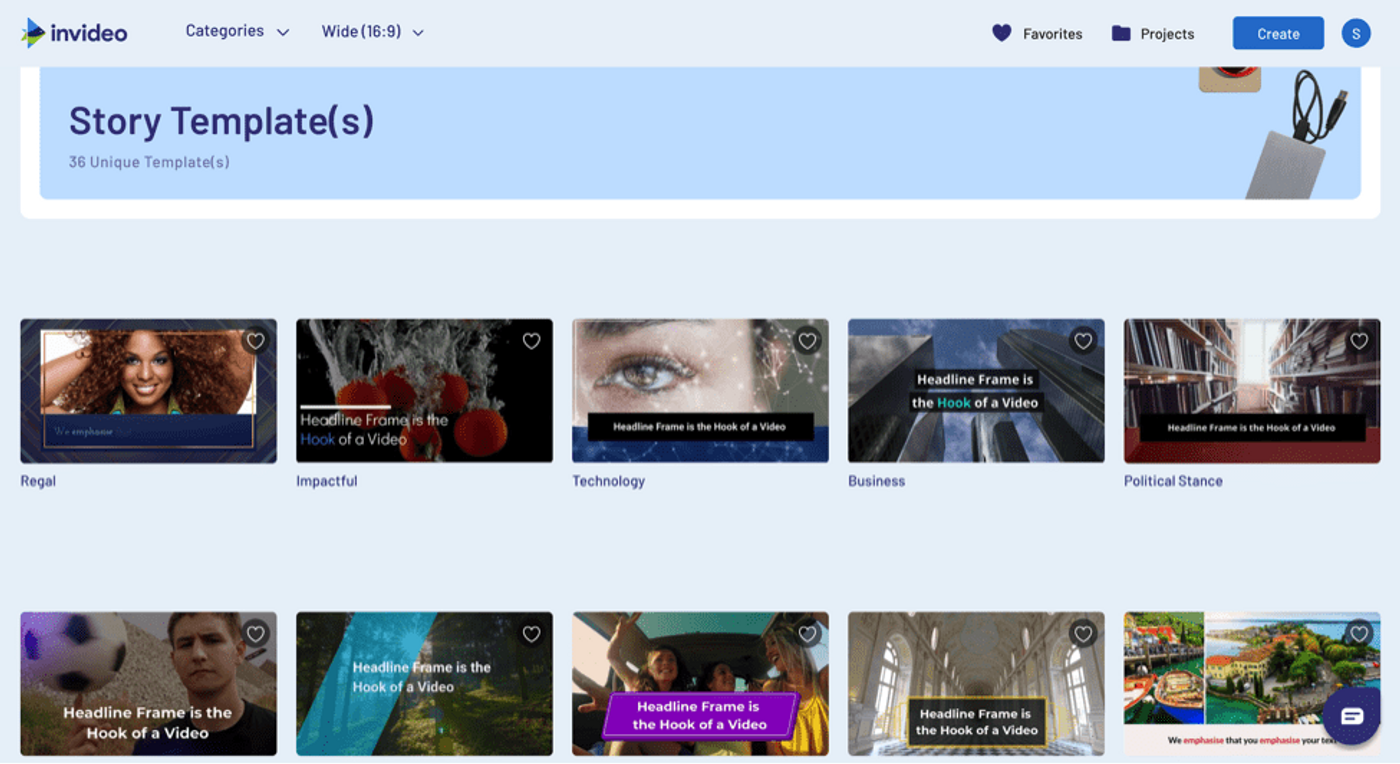Click the soccer ball template thumbnail
Viewport: 1400px width, 764px height.
pos(148,684)
